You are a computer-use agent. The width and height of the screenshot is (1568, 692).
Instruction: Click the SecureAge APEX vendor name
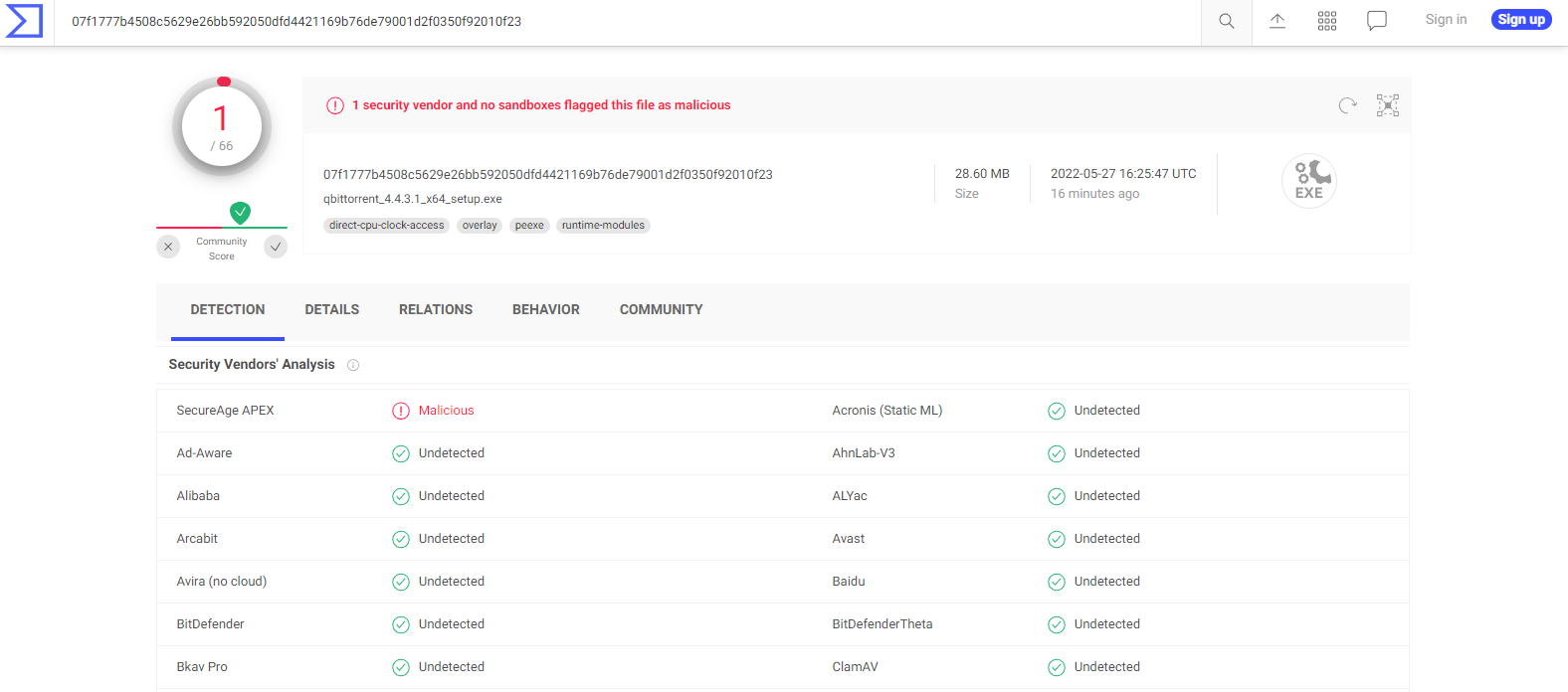point(226,411)
